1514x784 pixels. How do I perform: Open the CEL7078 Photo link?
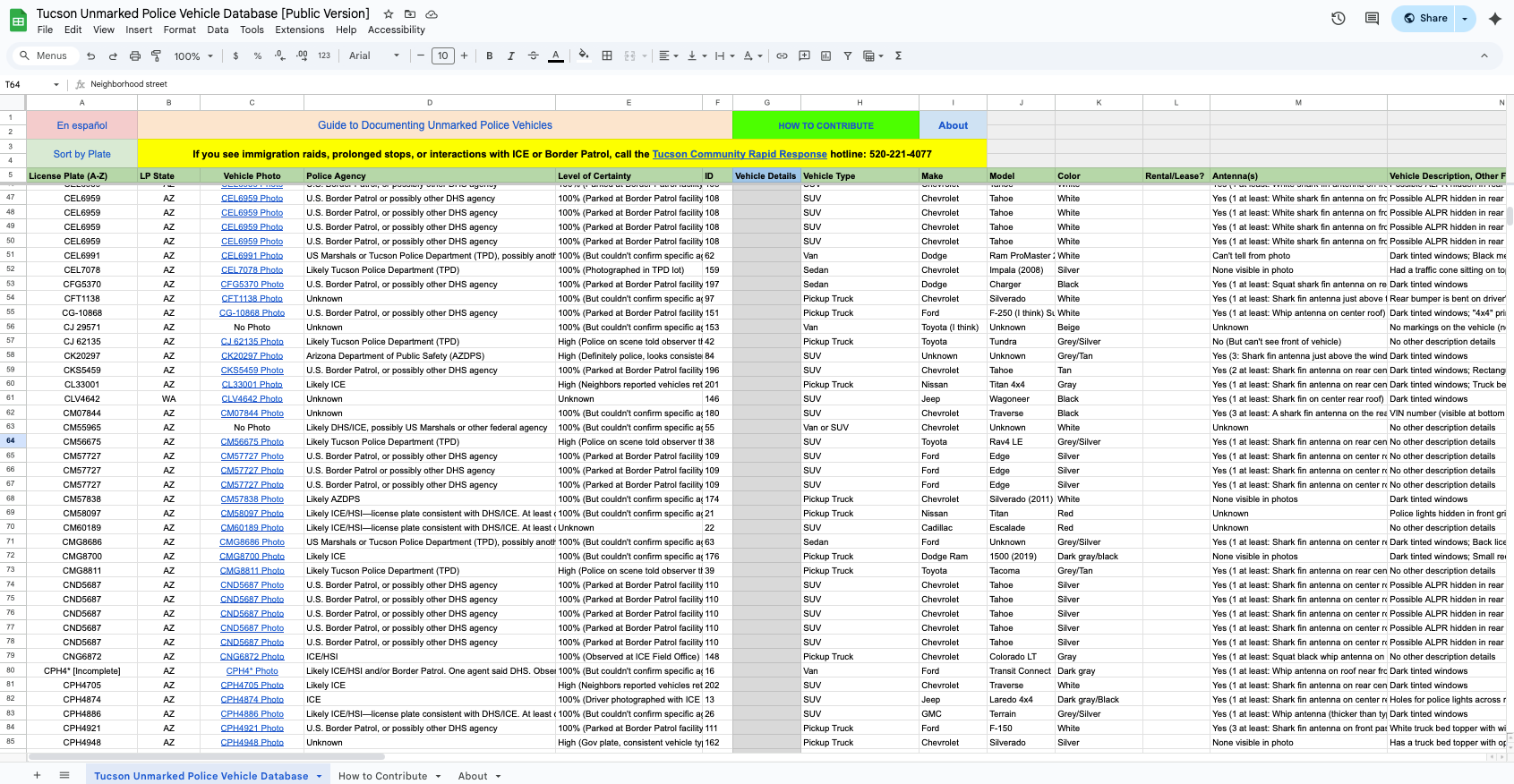point(252,270)
